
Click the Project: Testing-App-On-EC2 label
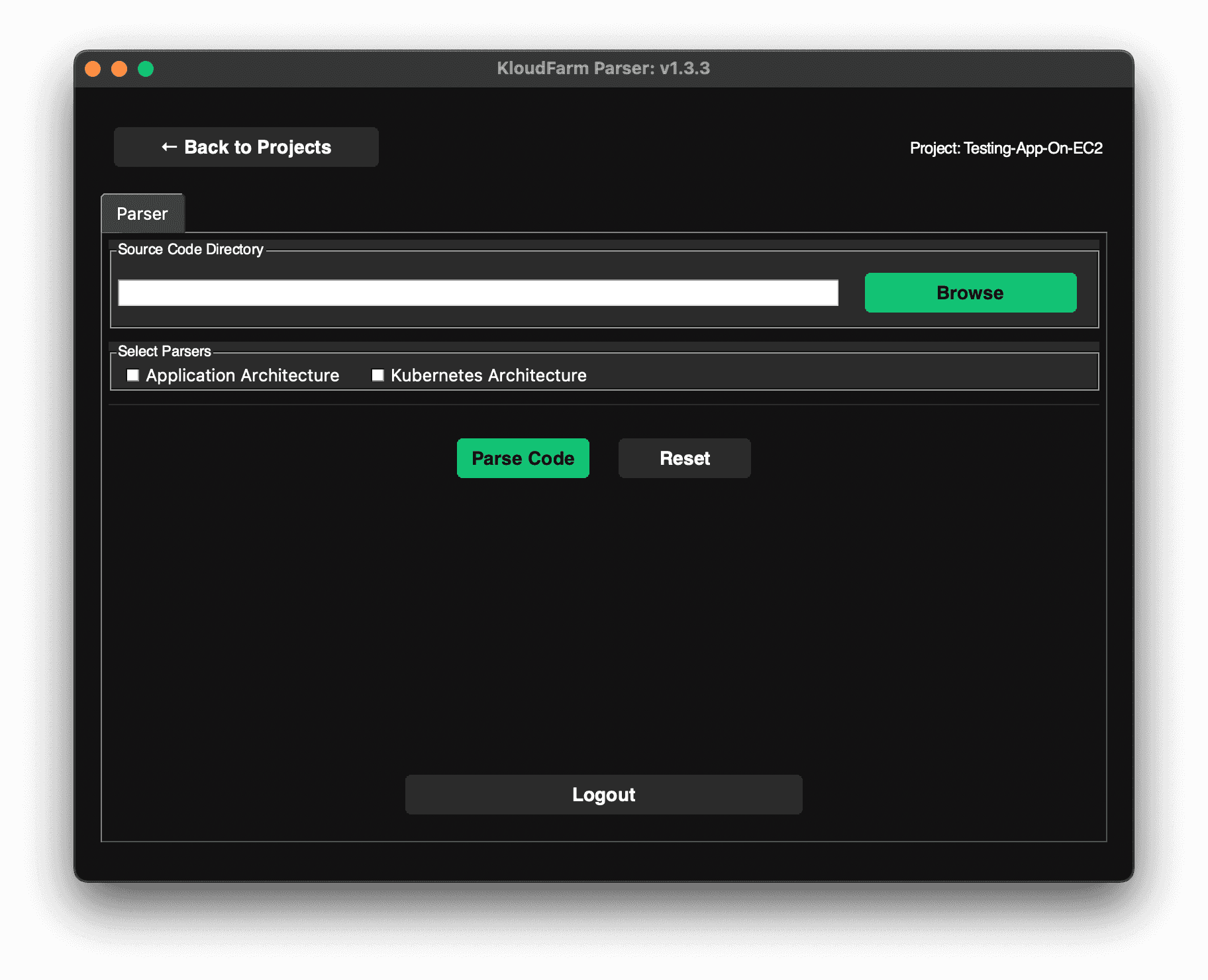pos(1007,148)
